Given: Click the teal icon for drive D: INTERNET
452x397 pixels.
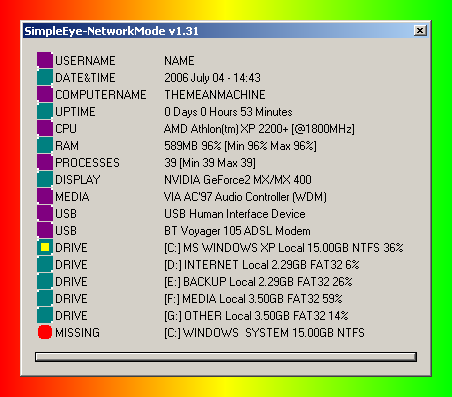Looking at the screenshot, I should tap(45, 264).
